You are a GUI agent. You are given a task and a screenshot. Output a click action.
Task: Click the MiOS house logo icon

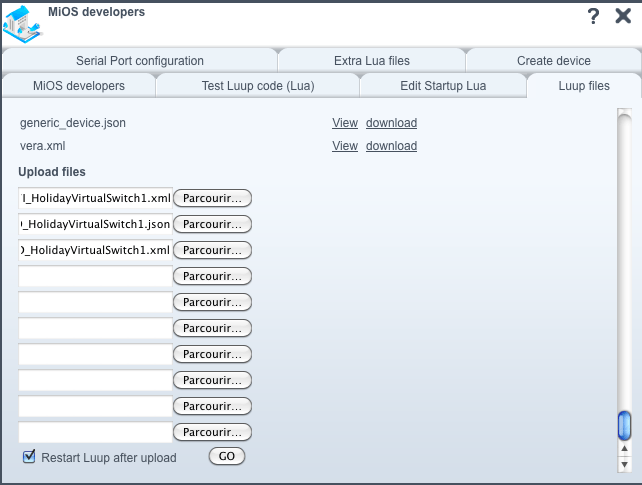click(23, 25)
